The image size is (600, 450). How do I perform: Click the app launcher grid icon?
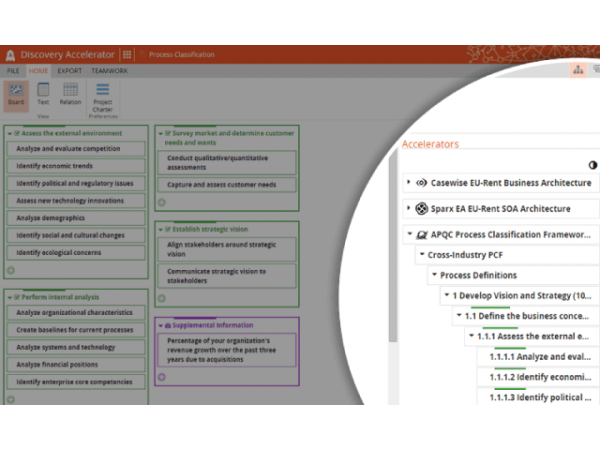click(x=127, y=54)
